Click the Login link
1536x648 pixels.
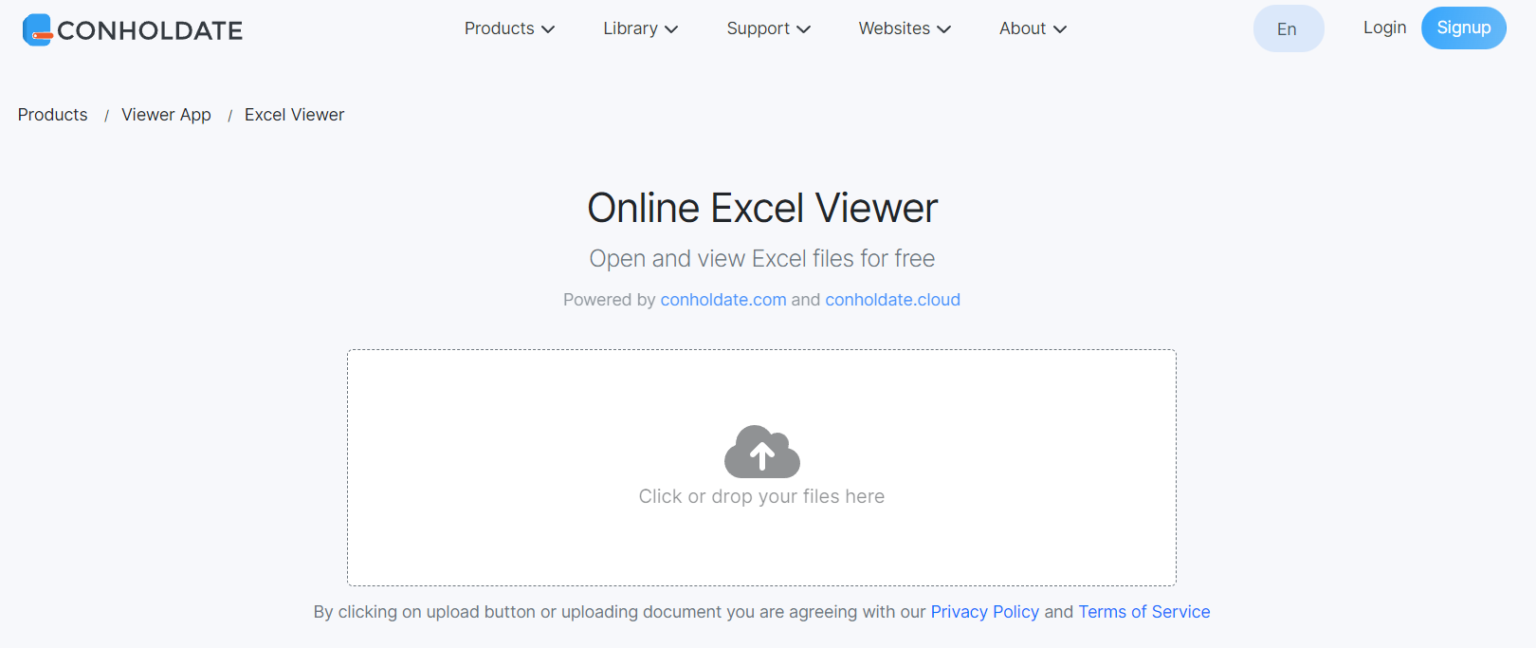click(x=1384, y=28)
